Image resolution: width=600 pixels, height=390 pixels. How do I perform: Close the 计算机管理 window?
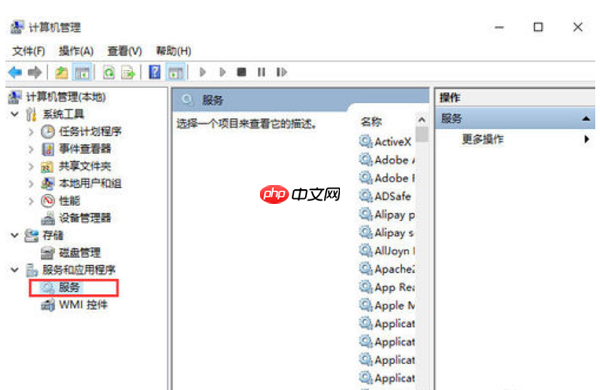(578, 27)
